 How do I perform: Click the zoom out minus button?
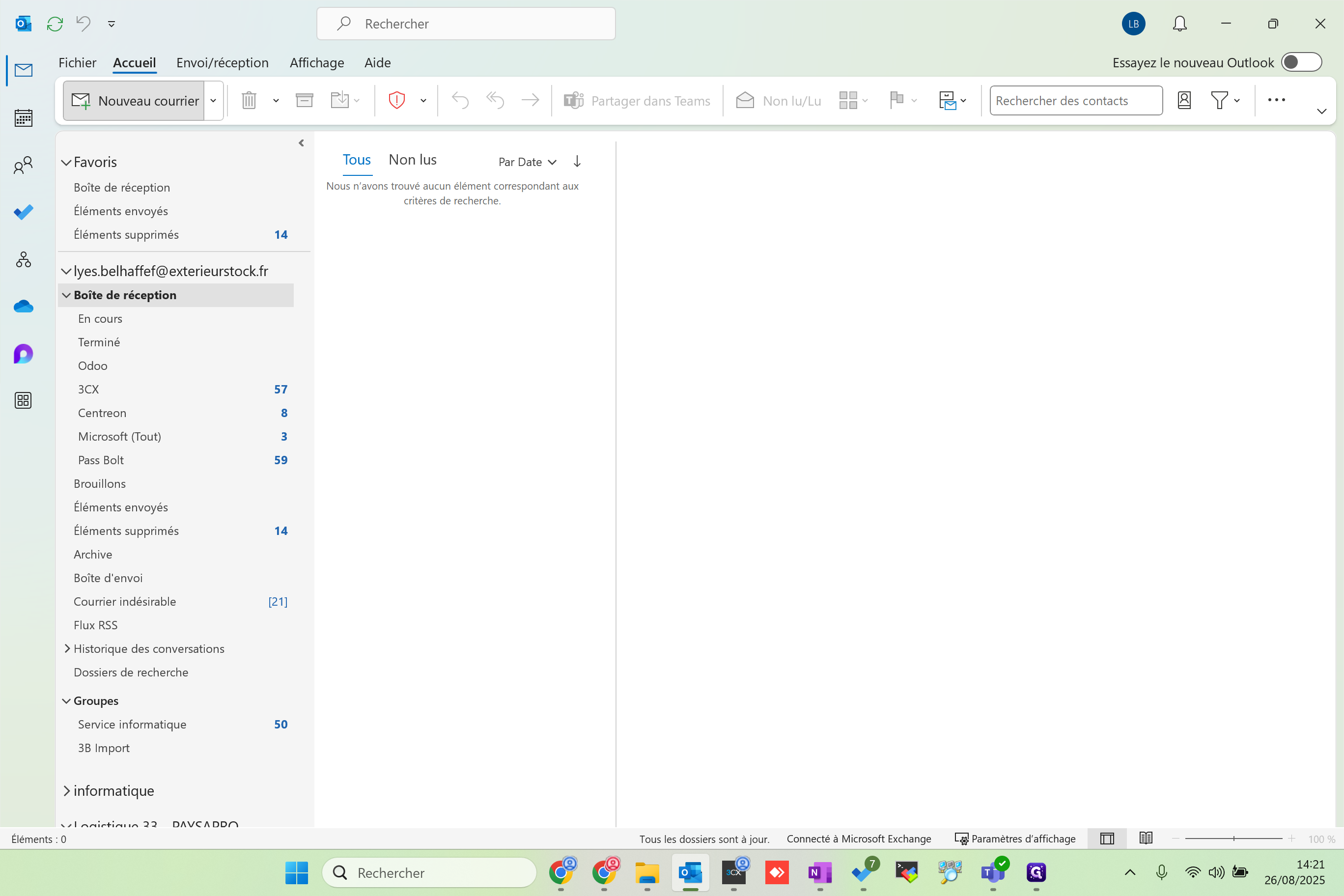pos(1176,839)
